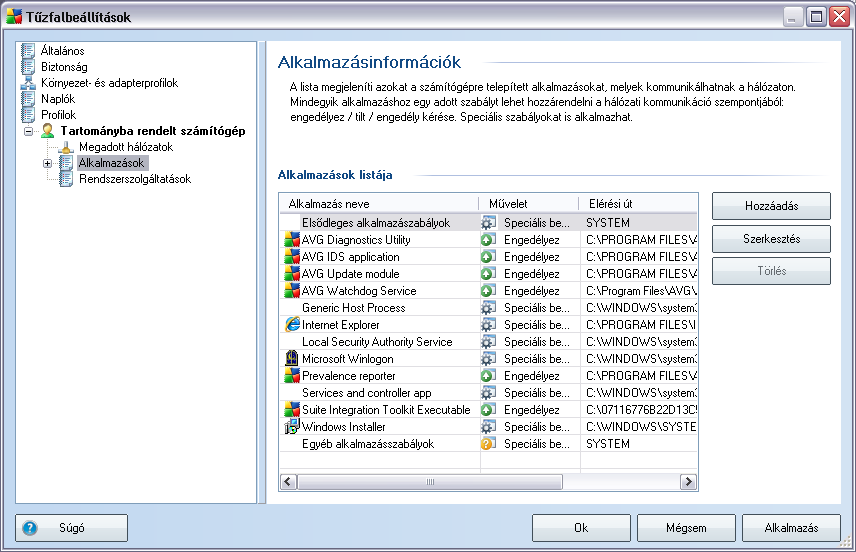Open the Megadott hálózatok entry
This screenshot has height=552, width=856.
126,147
